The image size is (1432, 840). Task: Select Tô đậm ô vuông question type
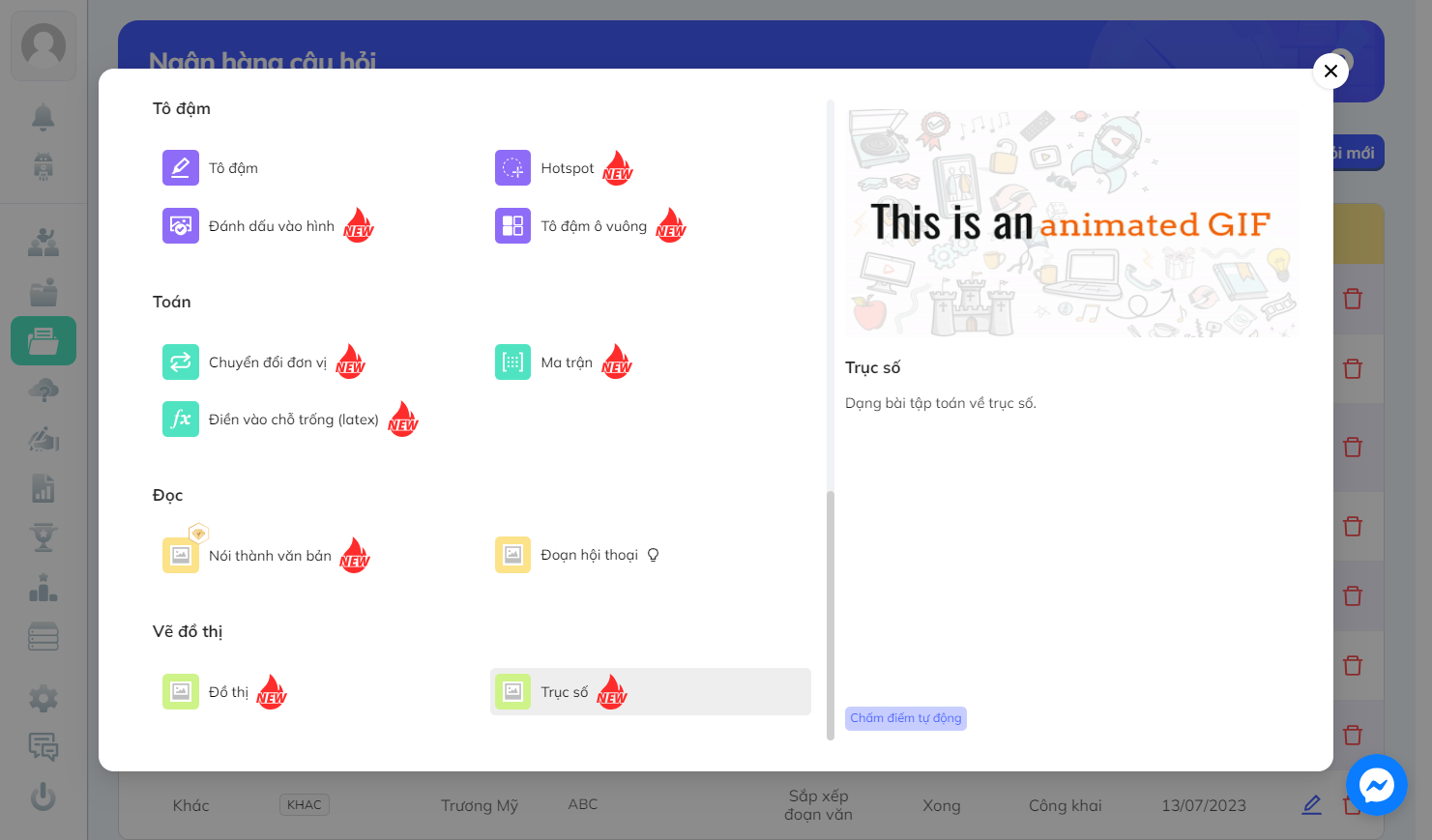pyautogui.click(x=593, y=226)
